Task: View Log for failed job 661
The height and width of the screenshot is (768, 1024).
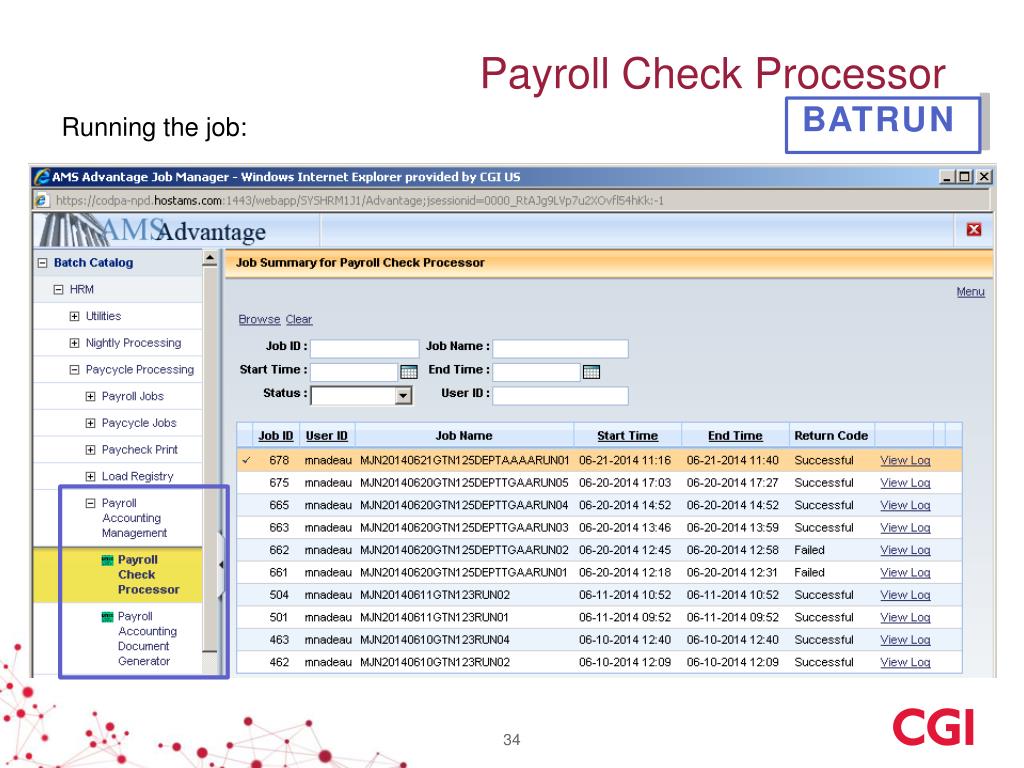Action: point(905,572)
